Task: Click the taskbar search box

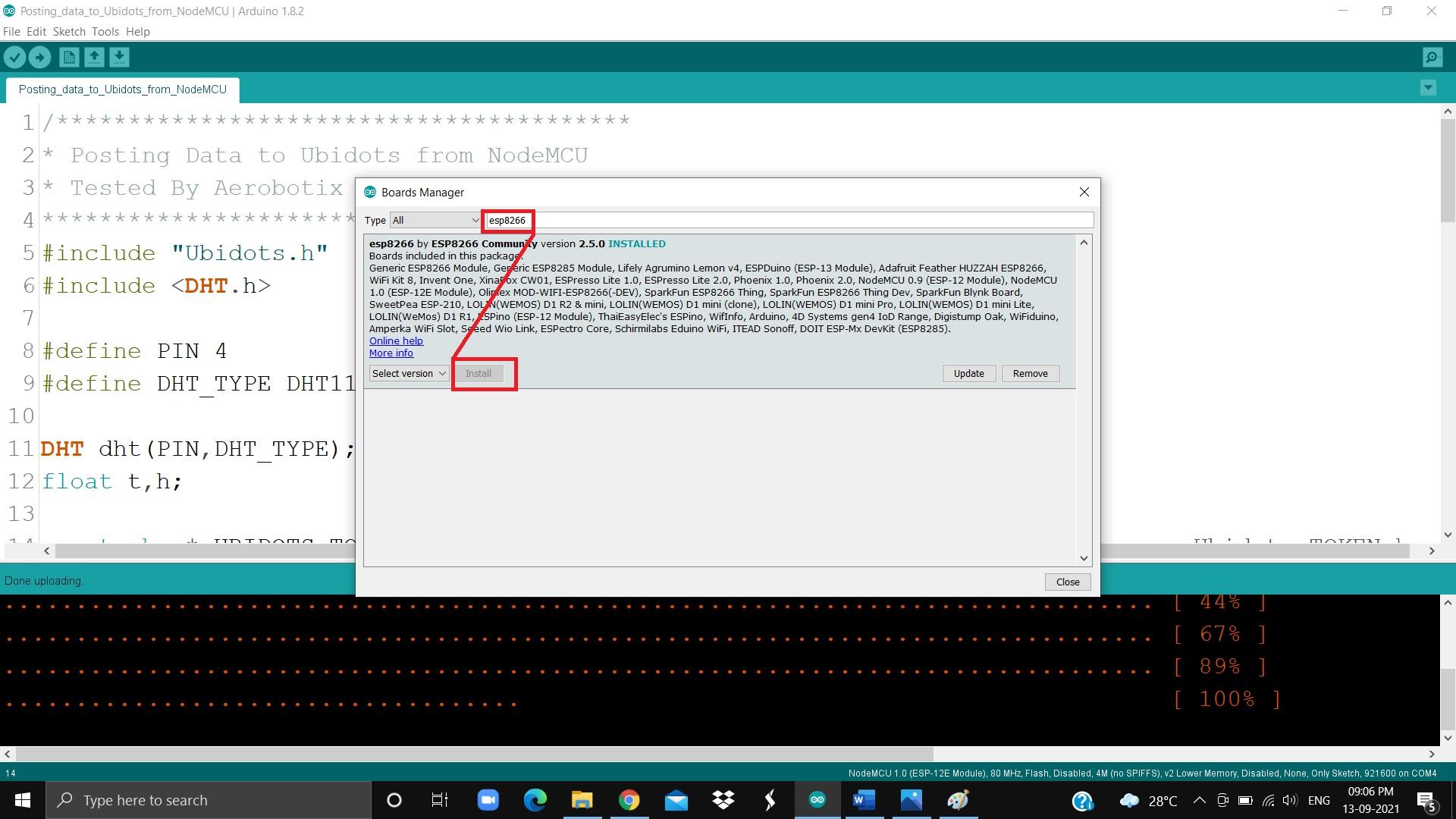Action: (209, 800)
